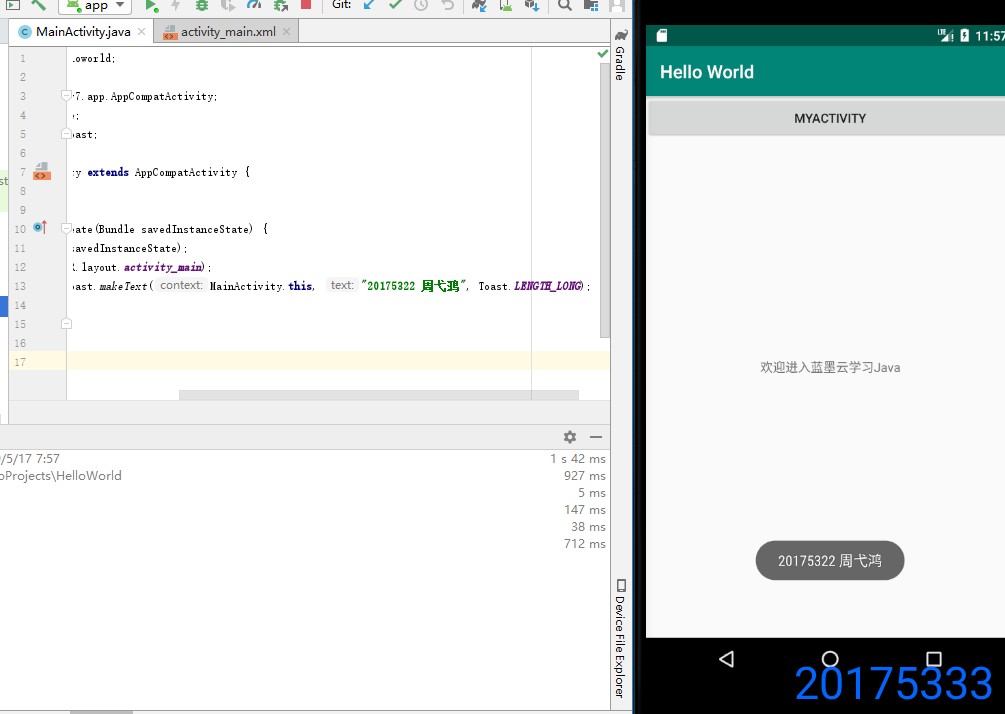The image size is (1005, 714).
Task: Close the MainActivity.java tab
Action: pos(142,31)
